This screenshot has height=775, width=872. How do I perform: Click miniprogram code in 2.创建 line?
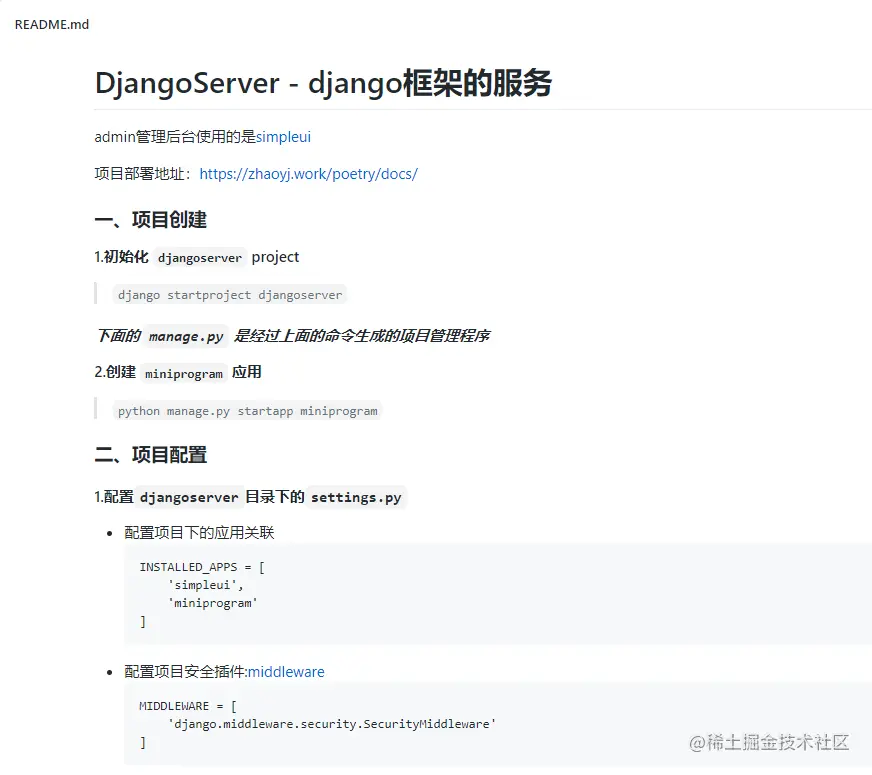click(184, 374)
